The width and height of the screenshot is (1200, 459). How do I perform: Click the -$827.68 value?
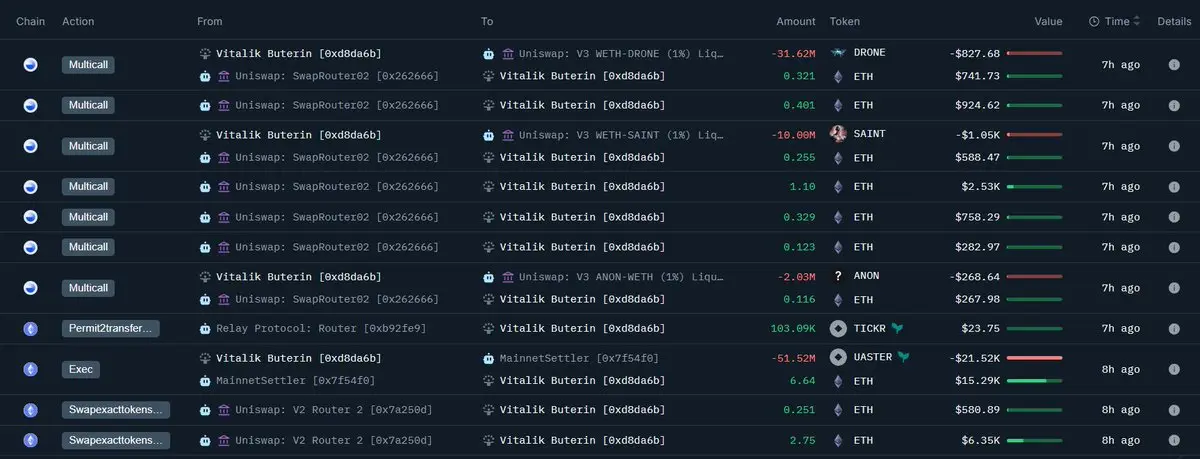point(974,53)
